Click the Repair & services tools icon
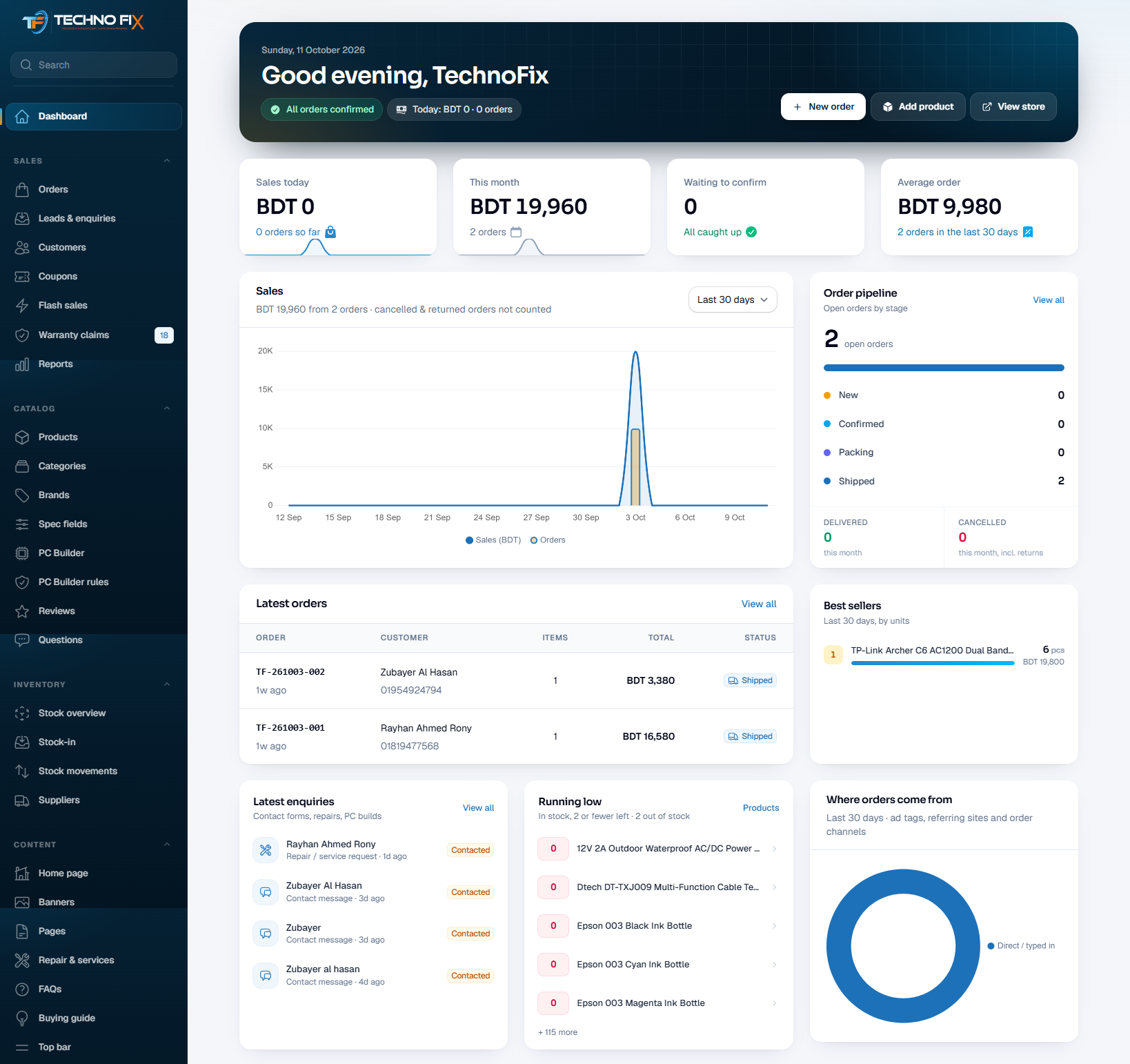The height and width of the screenshot is (1064, 1130). [22, 960]
